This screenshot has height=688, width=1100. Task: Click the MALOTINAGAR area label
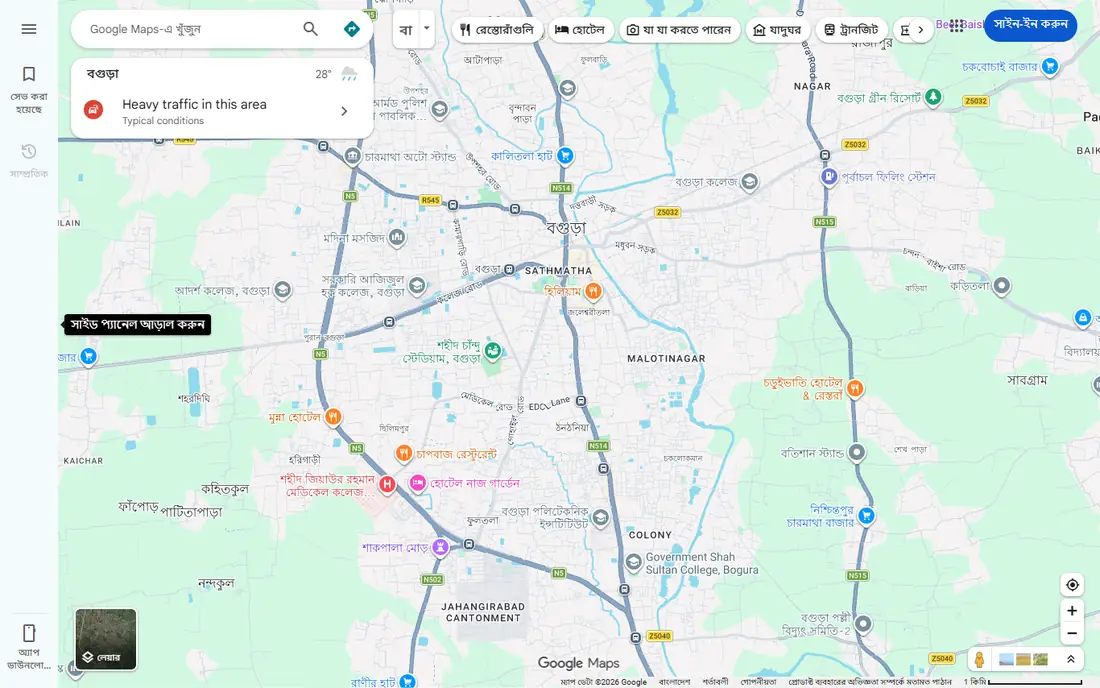(x=666, y=358)
